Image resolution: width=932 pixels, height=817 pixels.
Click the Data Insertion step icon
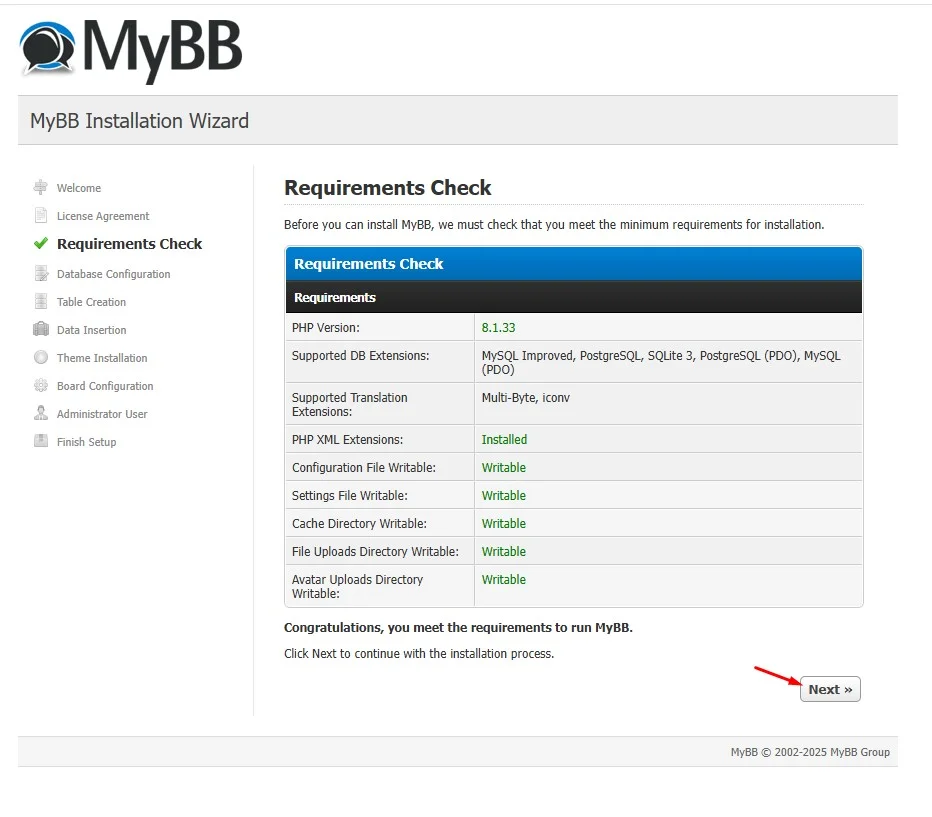pyautogui.click(x=40, y=329)
